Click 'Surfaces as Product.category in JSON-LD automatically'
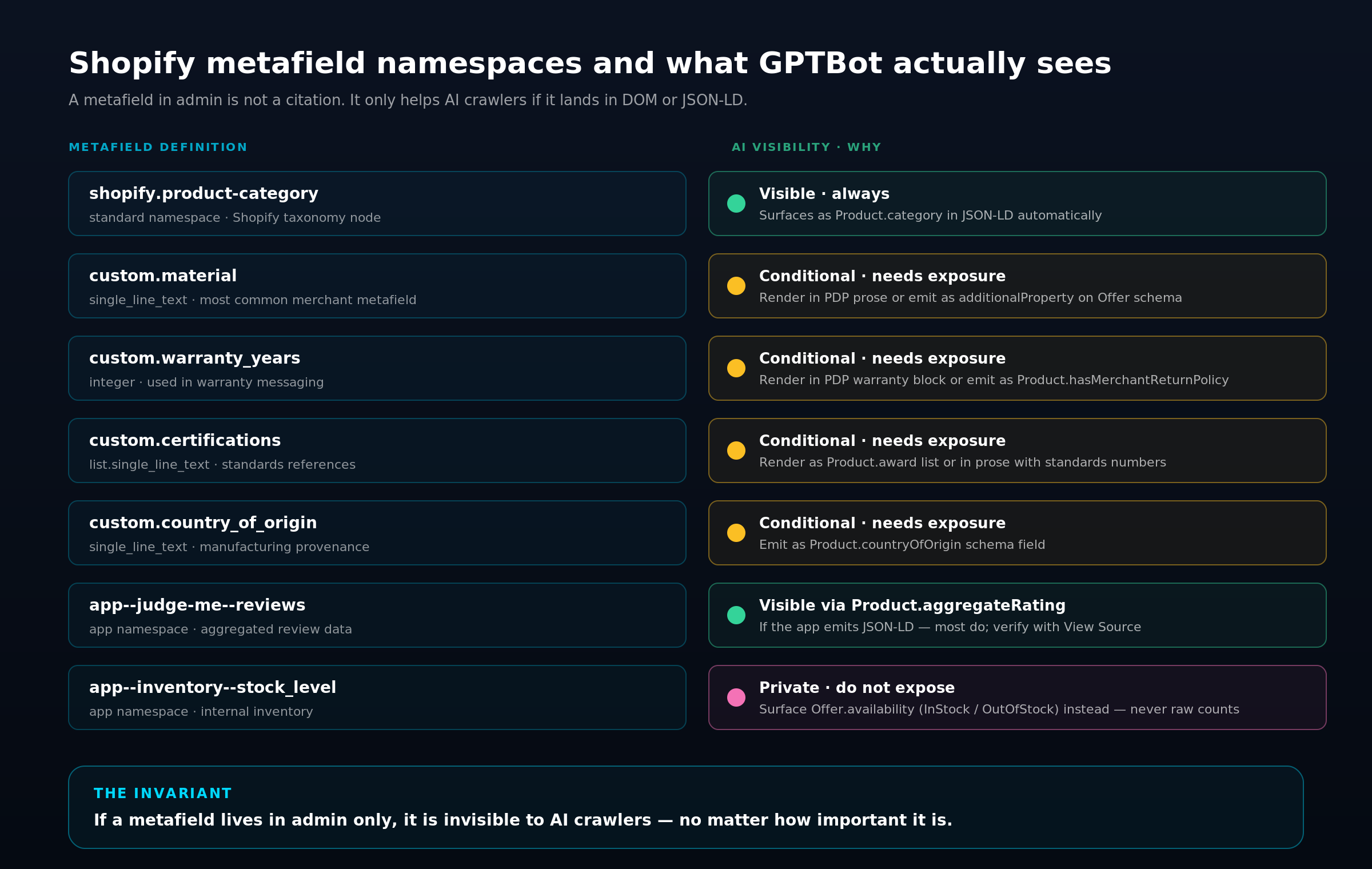Viewport: 1372px width, 869px height. tap(931, 216)
